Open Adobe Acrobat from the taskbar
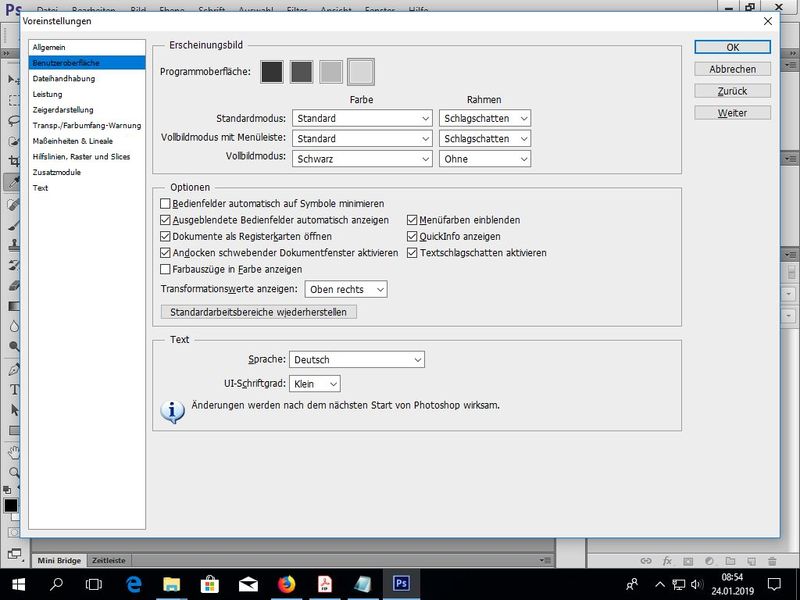This screenshot has height=600, width=800. [x=325, y=584]
